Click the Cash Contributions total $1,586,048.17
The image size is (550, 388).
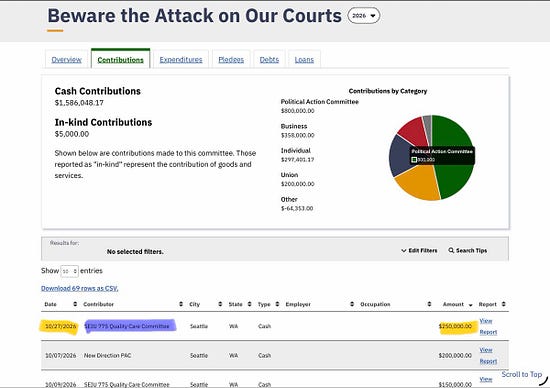click(x=79, y=103)
